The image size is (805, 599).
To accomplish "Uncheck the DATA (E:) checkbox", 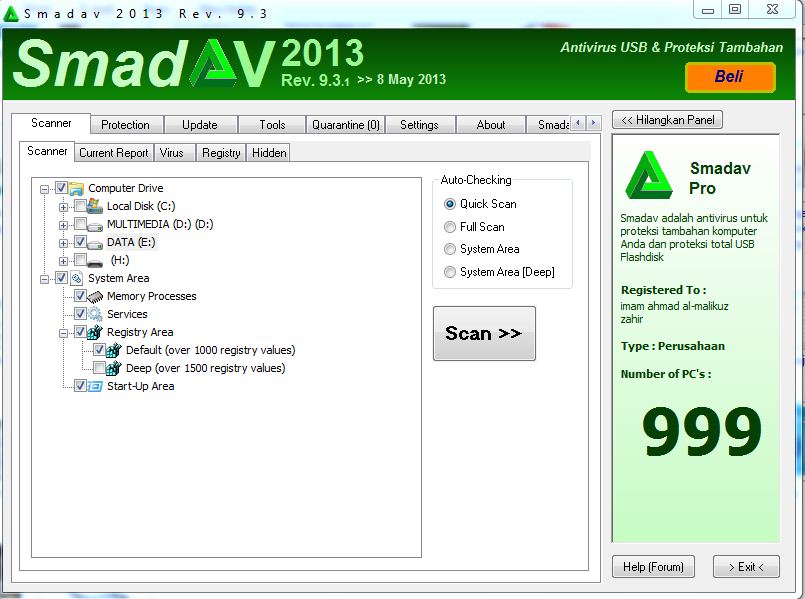I will [x=80, y=242].
